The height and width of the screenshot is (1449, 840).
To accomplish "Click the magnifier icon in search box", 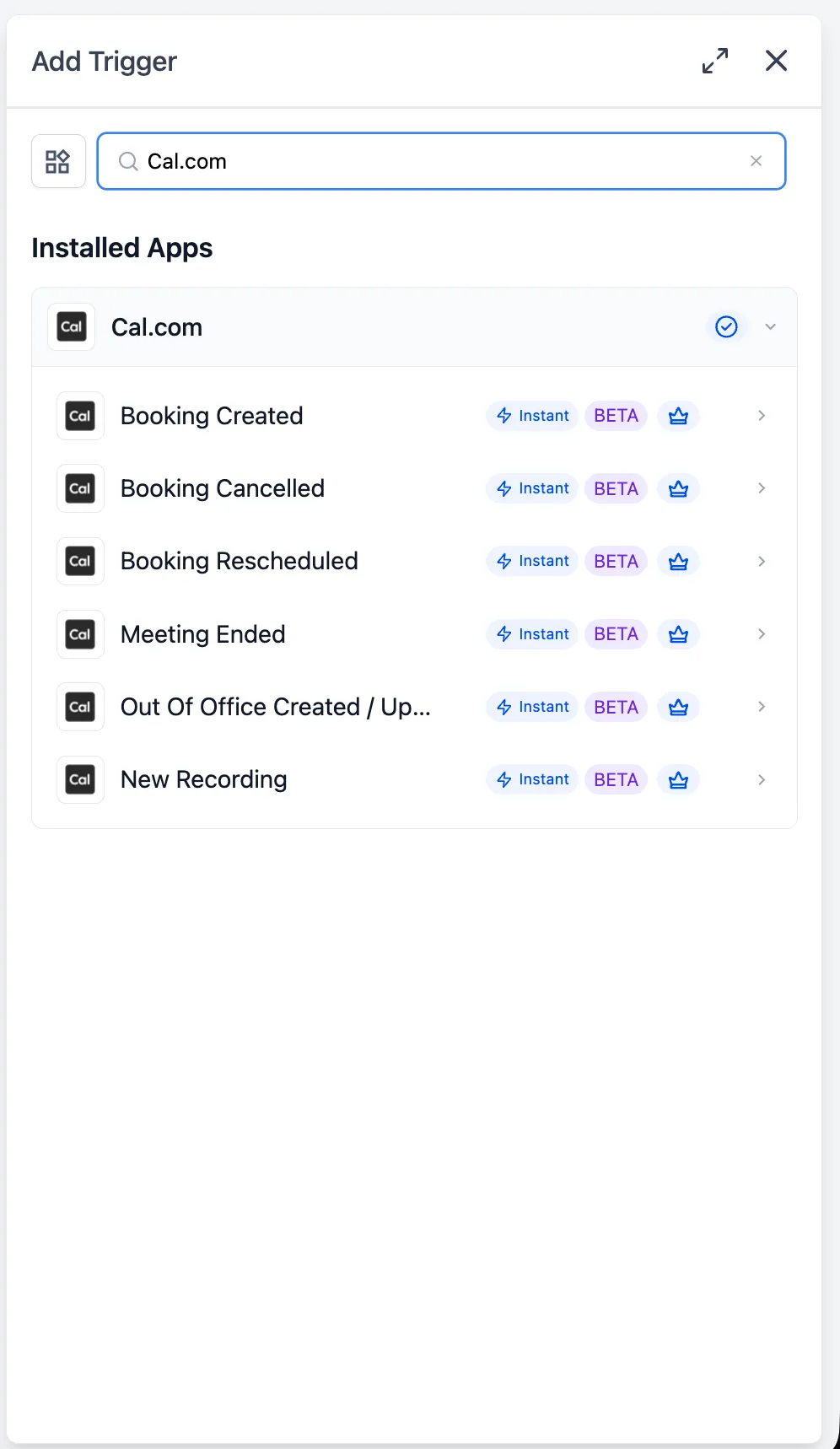I will point(128,161).
